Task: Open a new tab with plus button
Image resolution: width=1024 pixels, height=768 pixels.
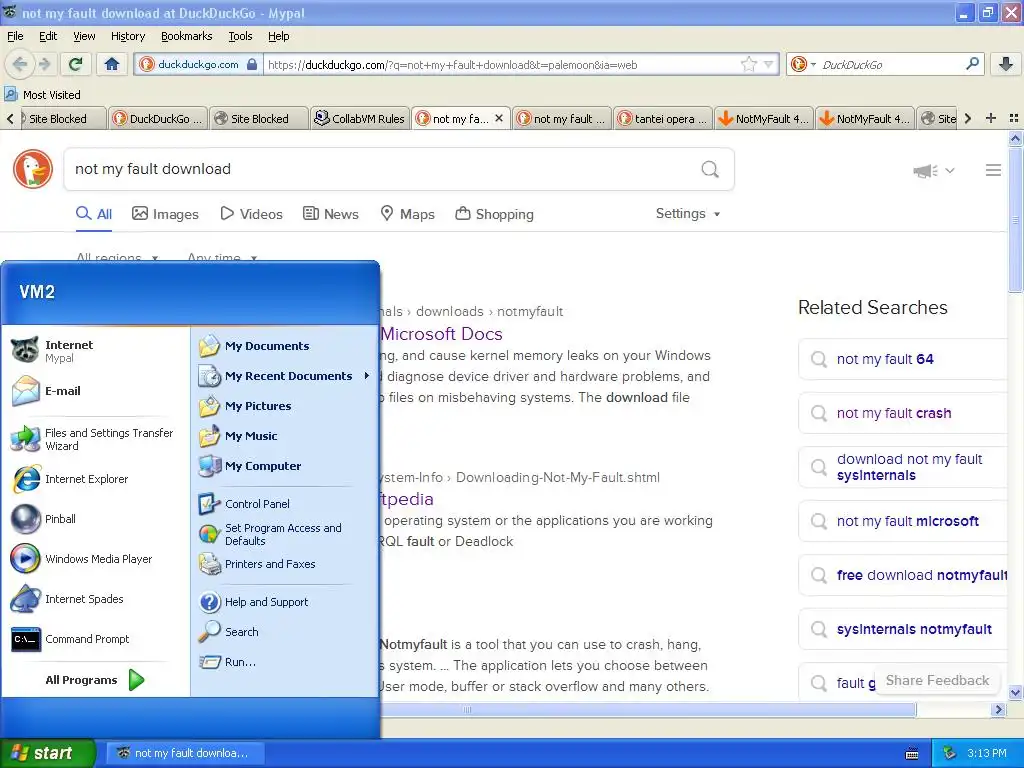Action: [991, 118]
